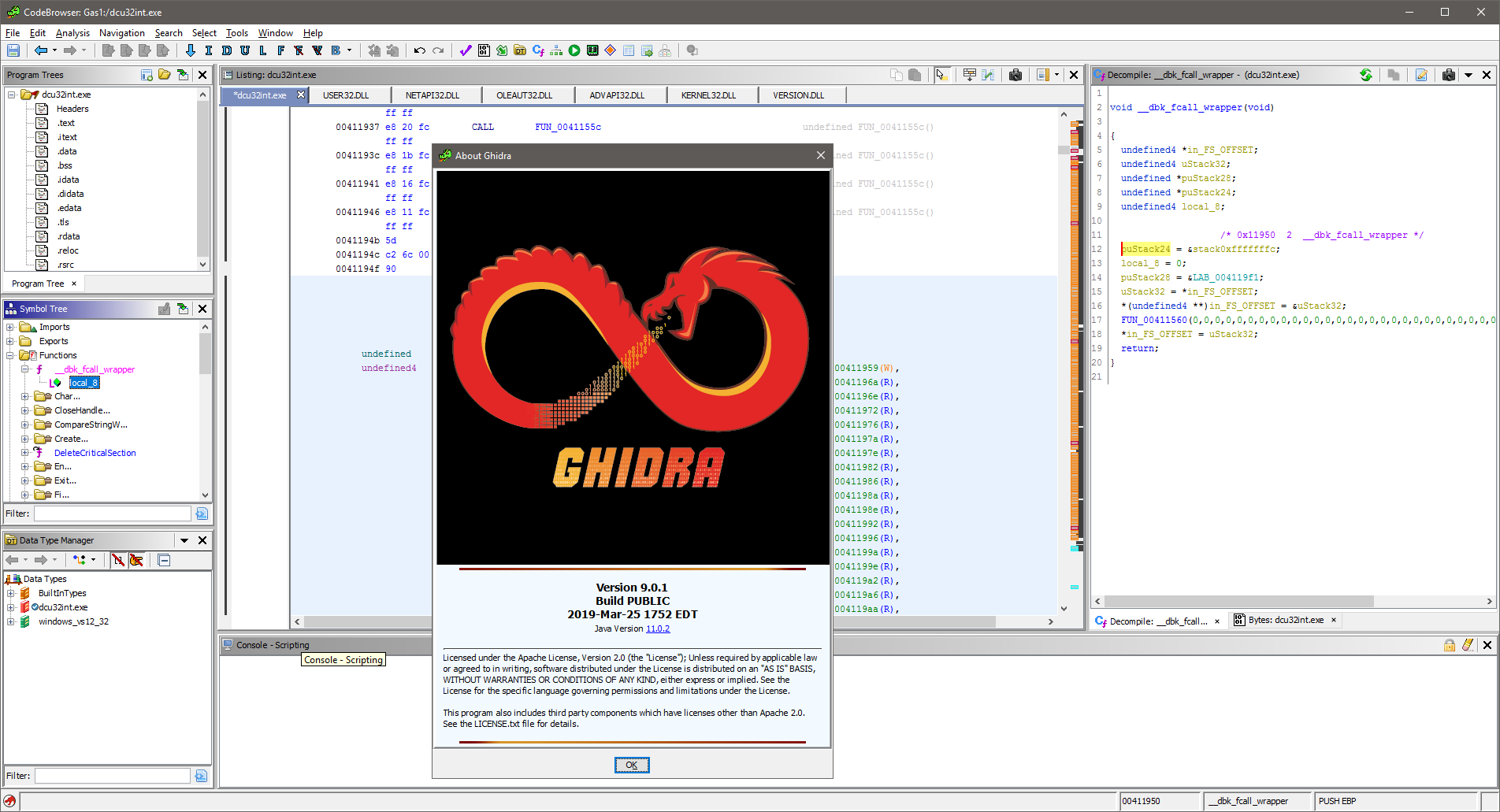Image resolution: width=1500 pixels, height=812 pixels.
Task: Open the back navigation history dropdown arrow
Action: [54, 50]
